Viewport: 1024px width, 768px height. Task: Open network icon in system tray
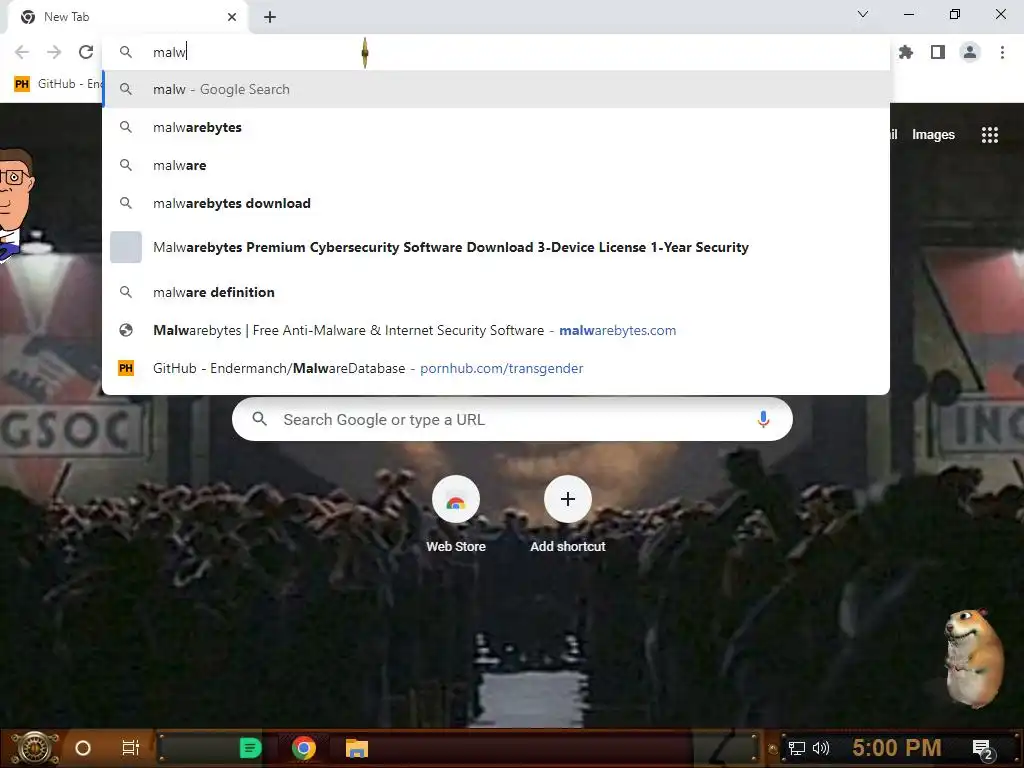tap(797, 748)
